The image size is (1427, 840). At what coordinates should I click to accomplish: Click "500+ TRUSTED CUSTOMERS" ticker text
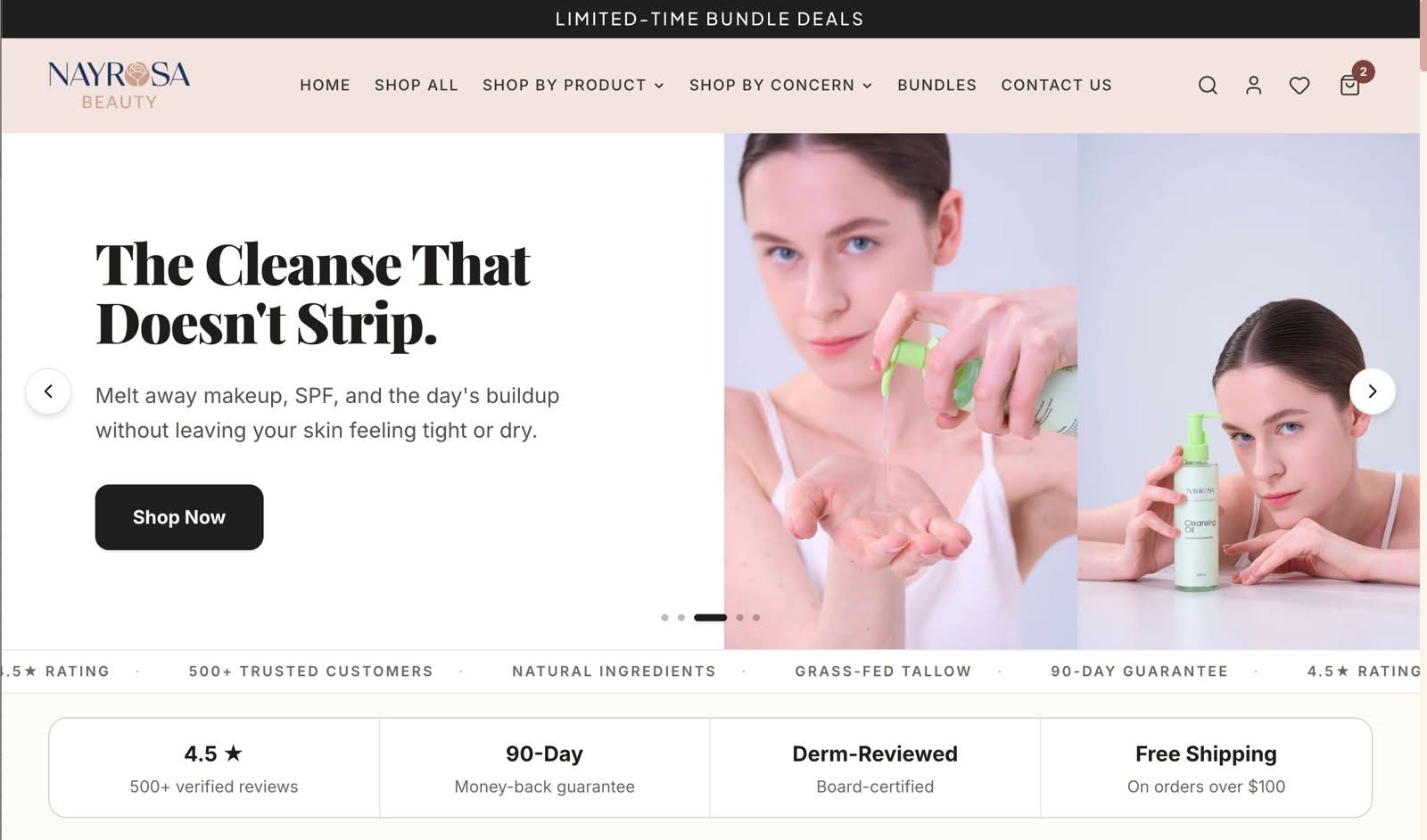point(310,671)
